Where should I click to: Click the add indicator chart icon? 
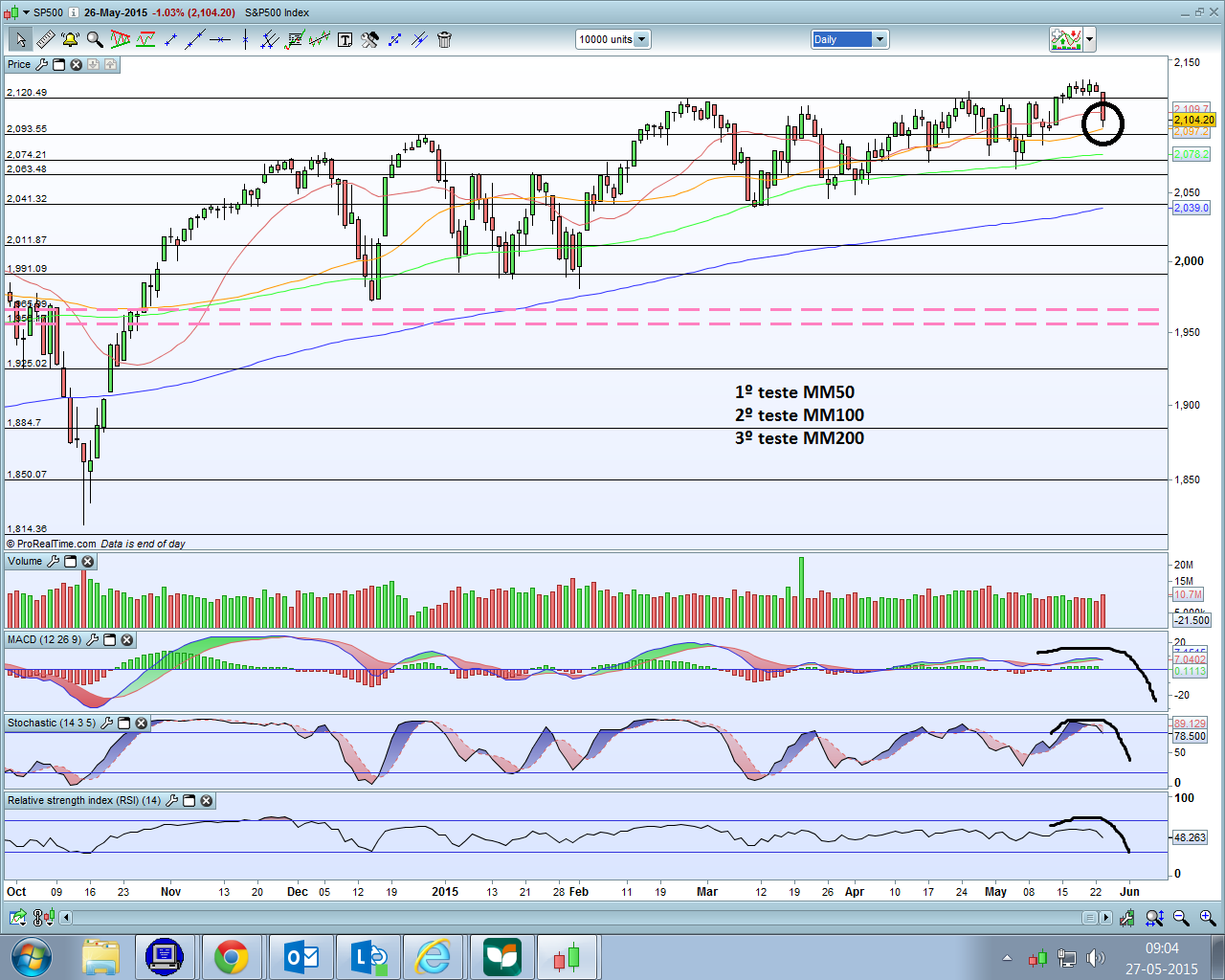1066,39
